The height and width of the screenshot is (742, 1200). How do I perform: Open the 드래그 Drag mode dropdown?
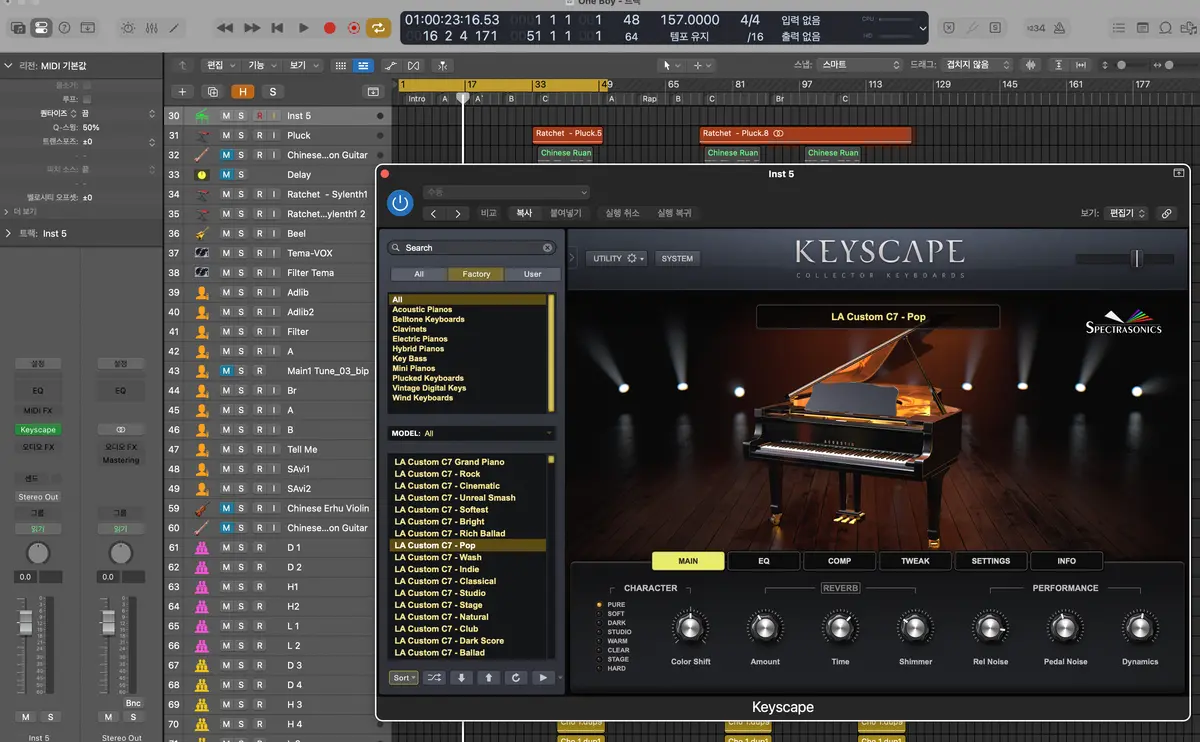(976, 64)
